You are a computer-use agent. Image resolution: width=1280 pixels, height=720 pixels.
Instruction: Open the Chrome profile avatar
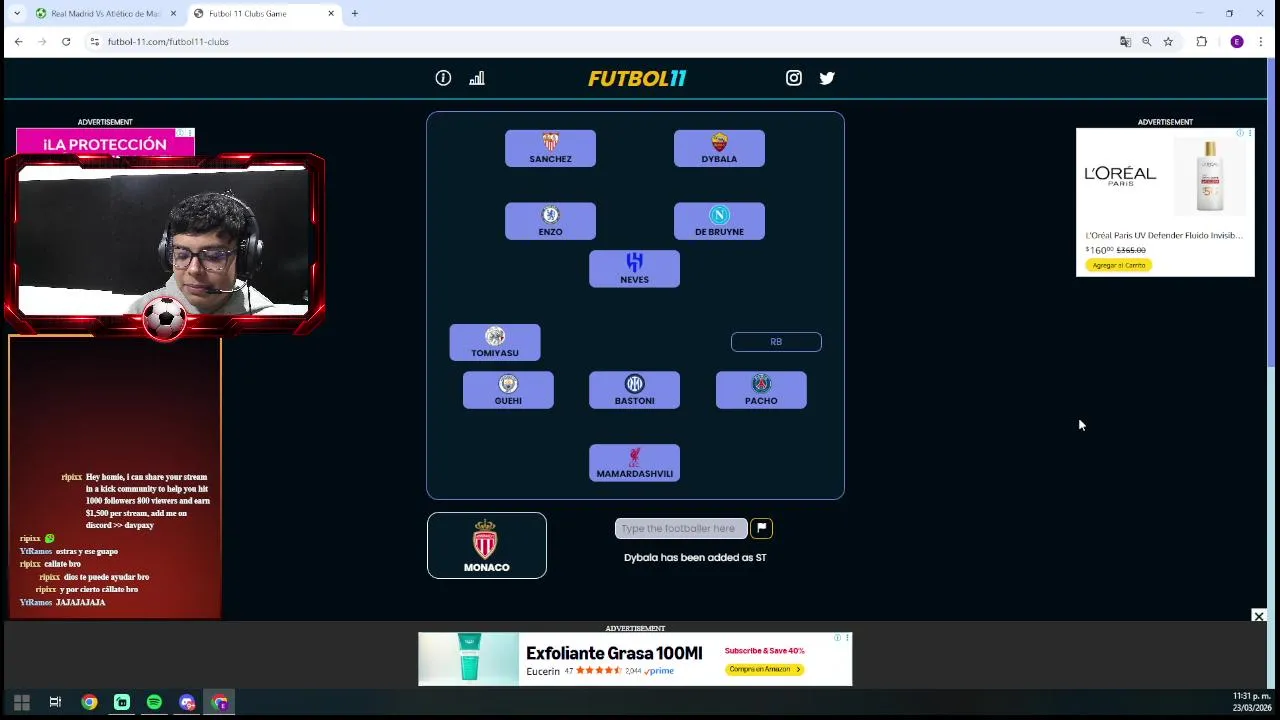[1237, 41]
